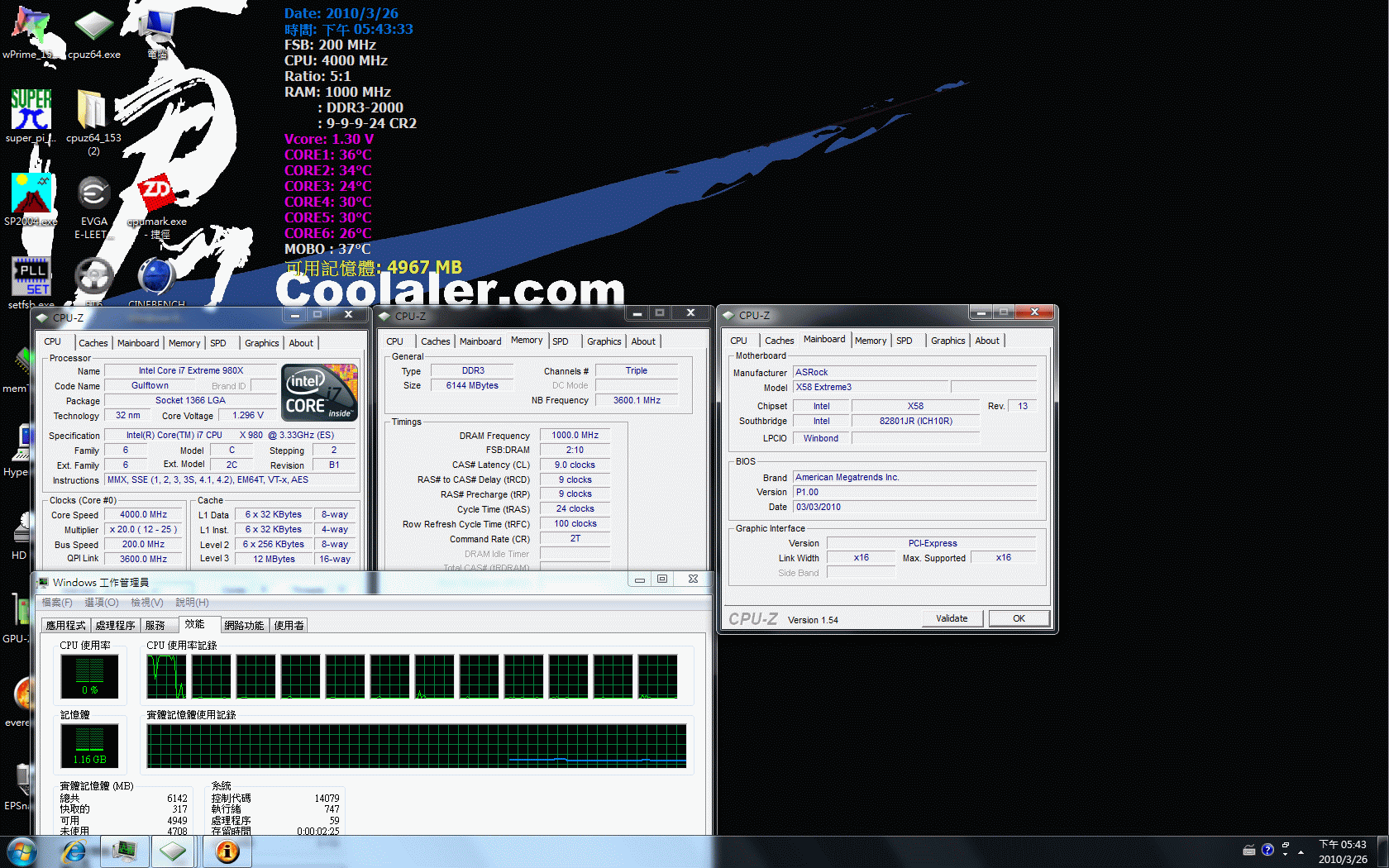Select the '1000.0 MHz' DRAM frequency value
The height and width of the screenshot is (868, 1389).
575,436
